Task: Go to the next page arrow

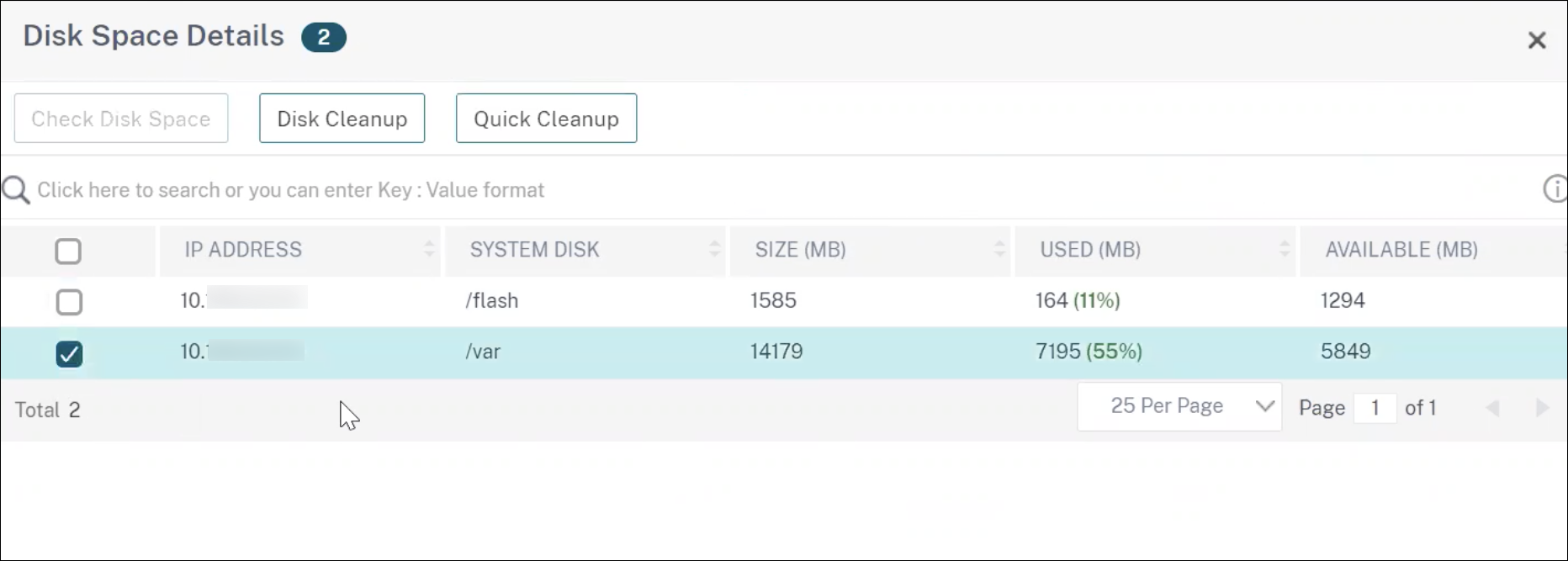Action: (1542, 408)
